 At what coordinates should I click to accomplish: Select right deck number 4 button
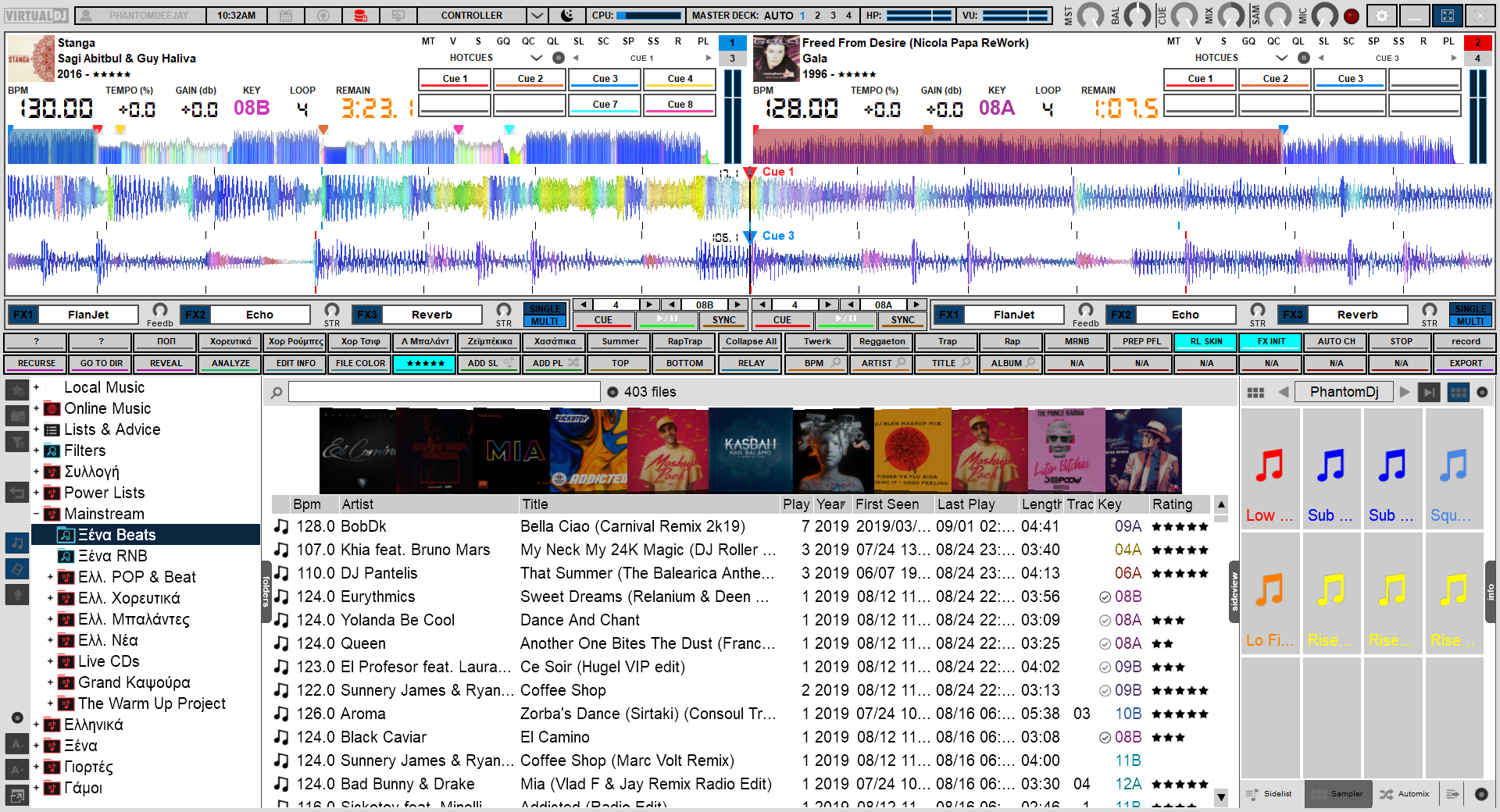1477,58
